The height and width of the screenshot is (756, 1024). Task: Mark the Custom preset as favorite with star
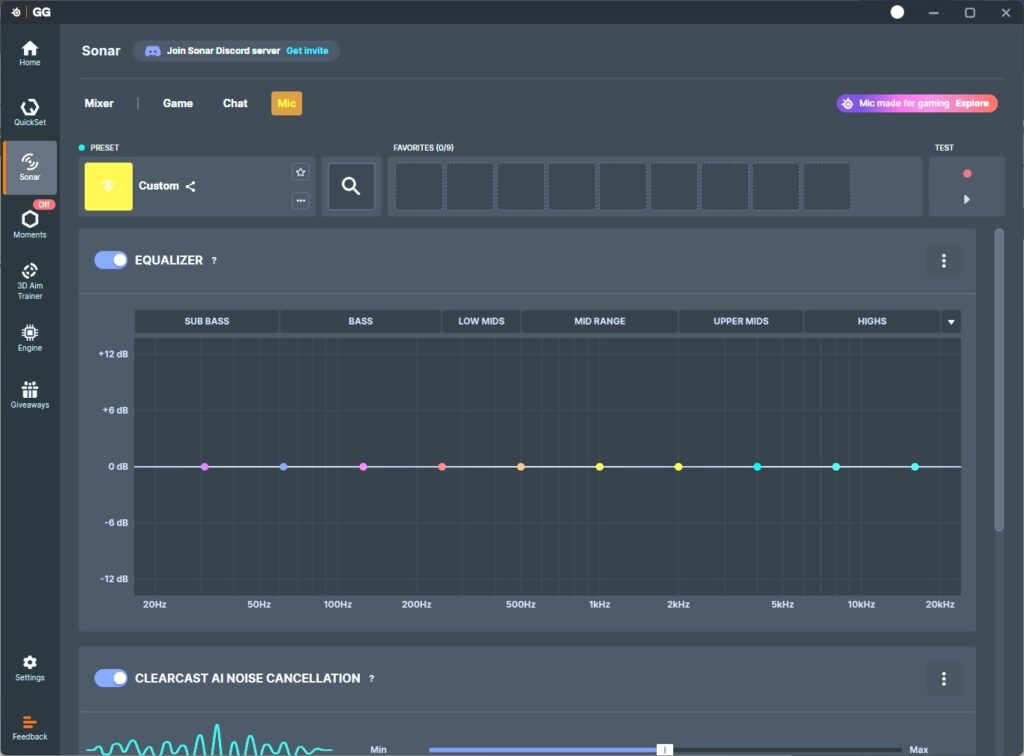coord(300,172)
